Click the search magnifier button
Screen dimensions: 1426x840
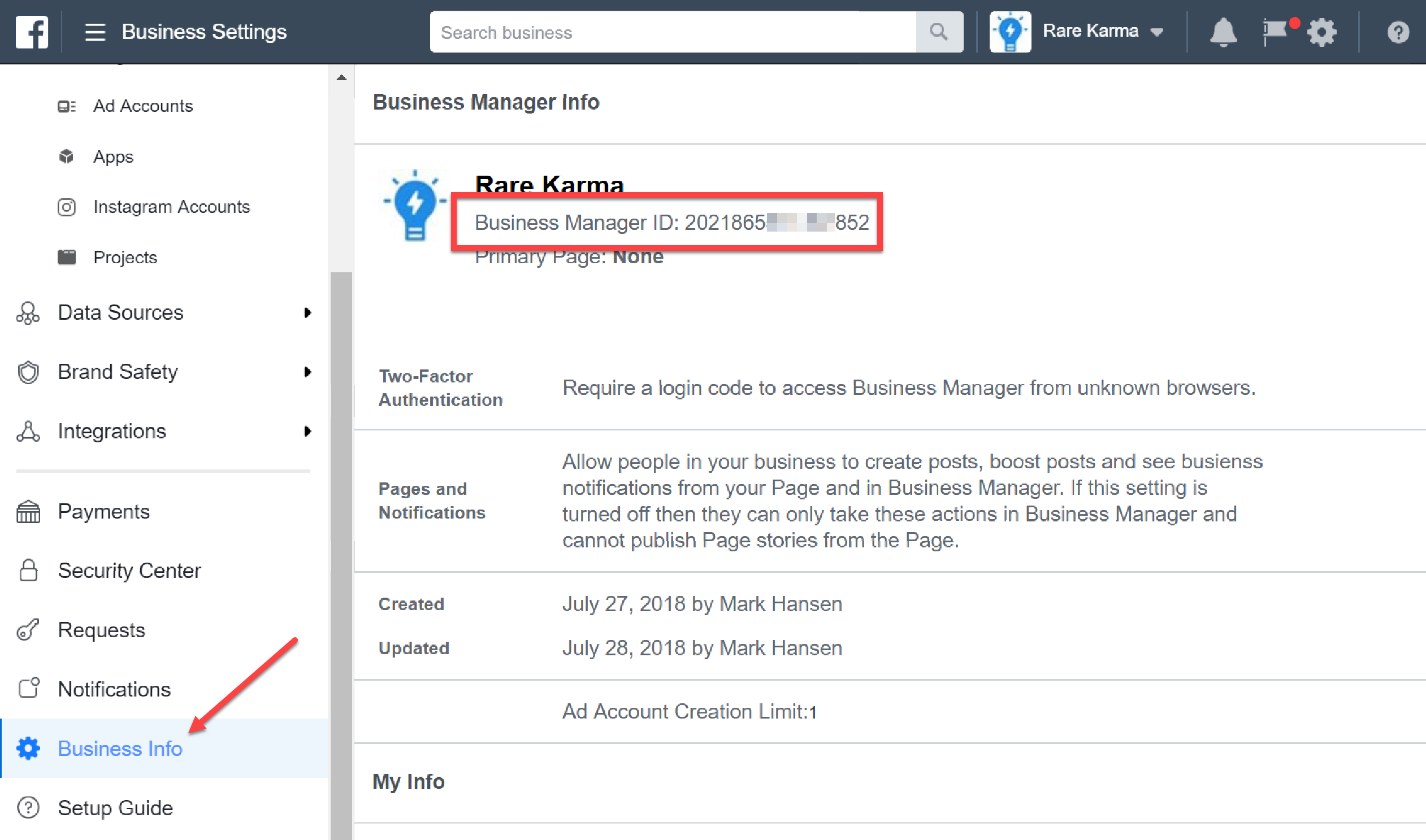(x=938, y=32)
